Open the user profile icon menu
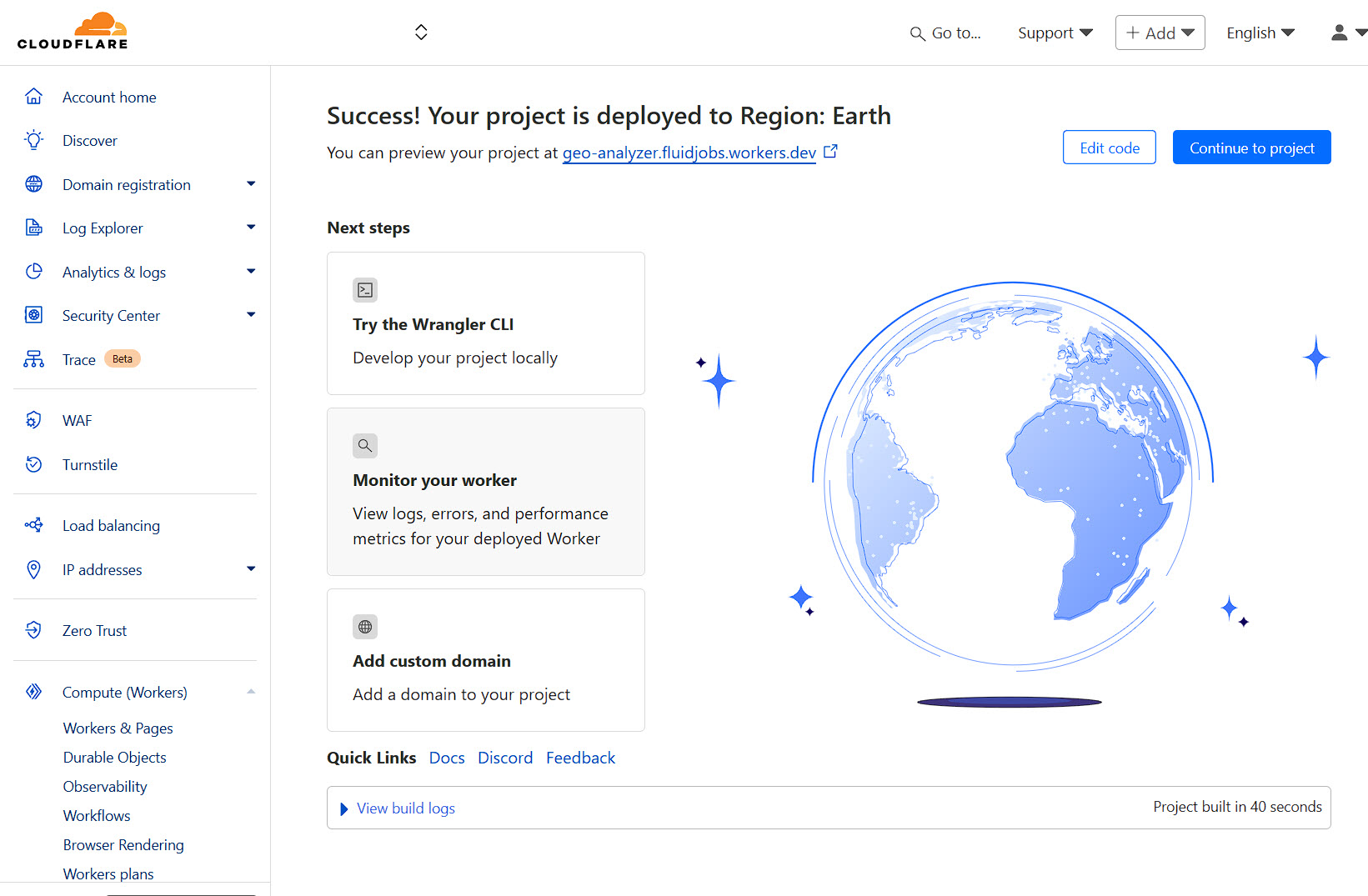Image resolution: width=1368 pixels, height=896 pixels. (1347, 33)
